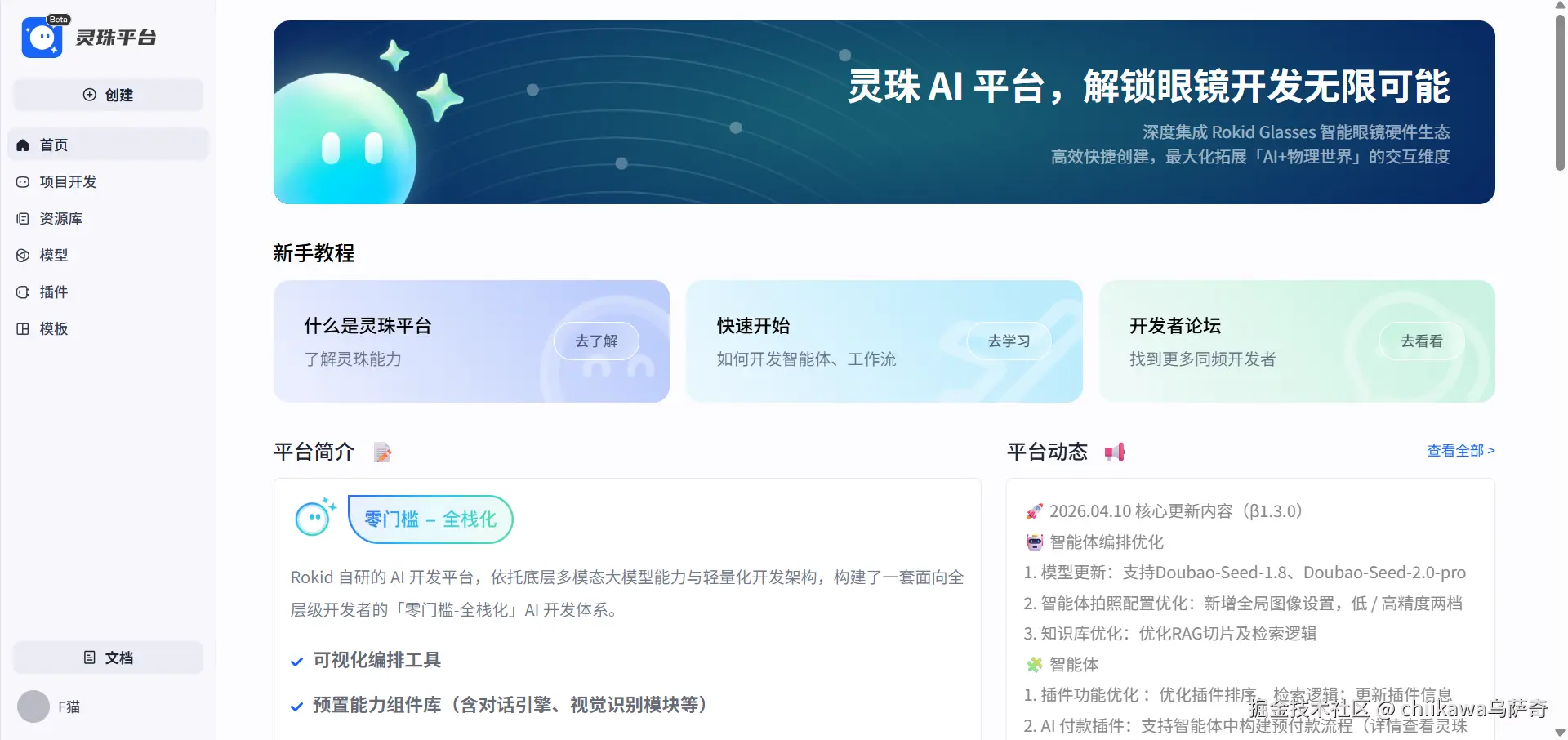Viewport: 1568px width, 740px height.
Task: Go to 项目开发 in the sidebar menu
Action: click(x=68, y=182)
